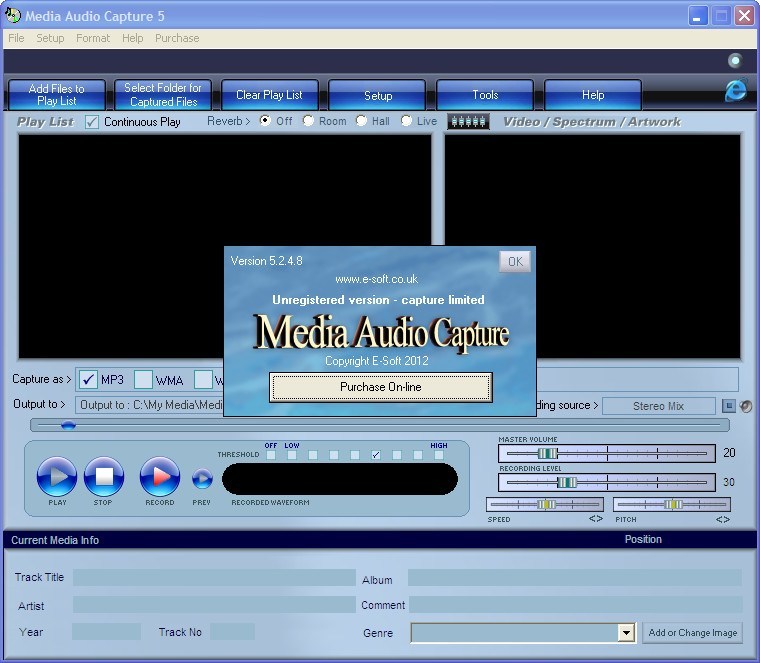Image resolution: width=760 pixels, height=663 pixels.
Task: Click the recorded waveform display
Action: (340, 479)
